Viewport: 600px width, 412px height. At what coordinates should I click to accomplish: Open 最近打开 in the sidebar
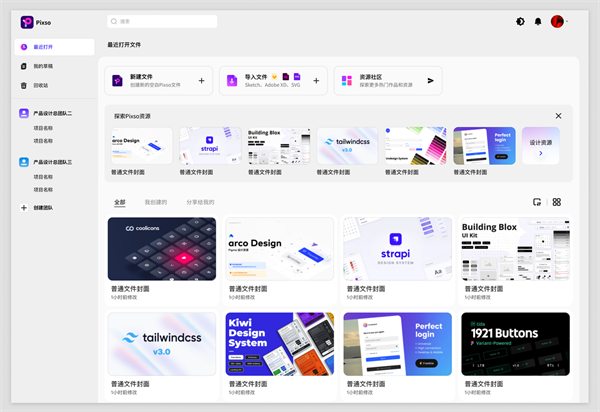(54, 47)
